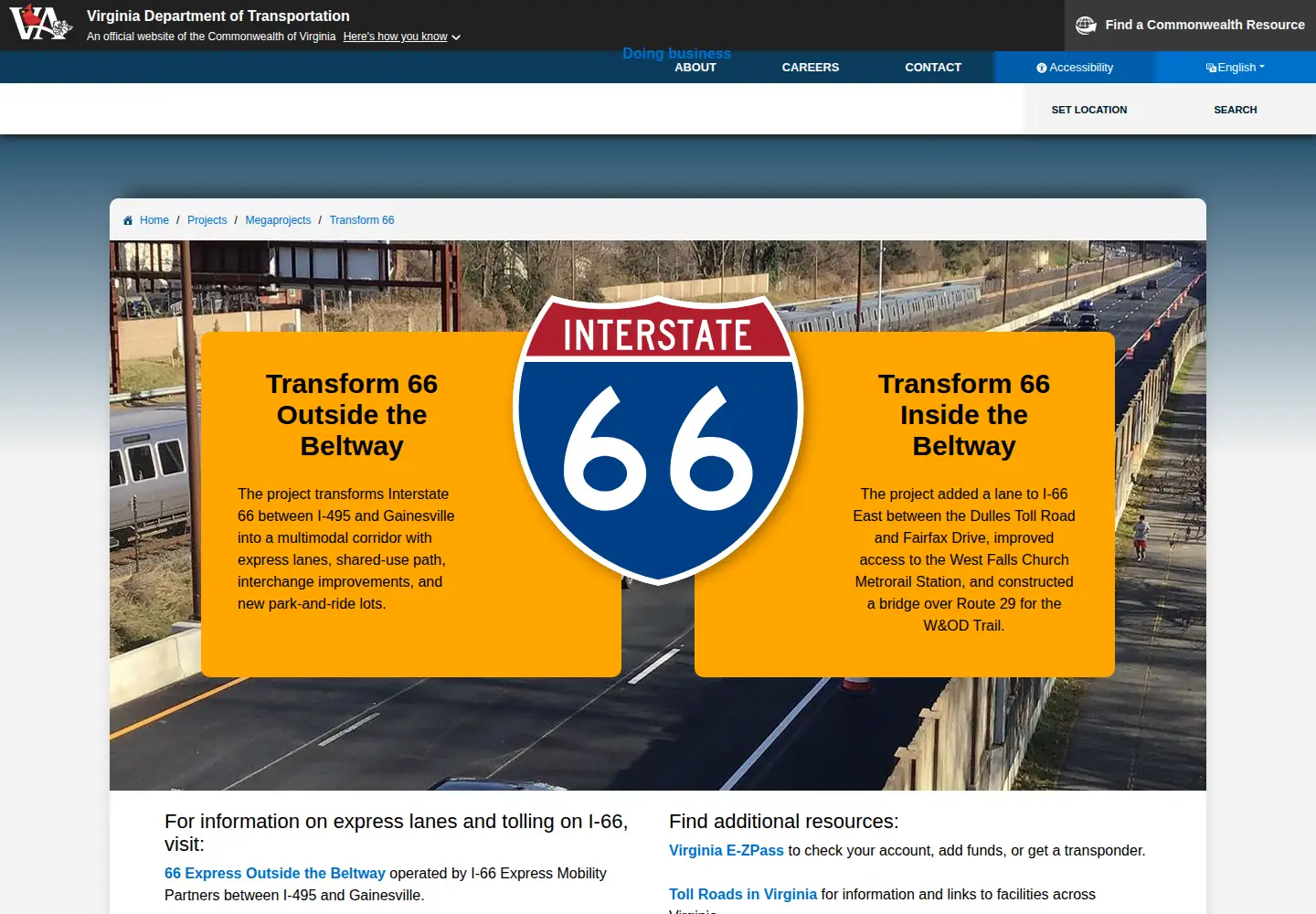
Task: Click the Accessibility button
Action: point(1075,67)
